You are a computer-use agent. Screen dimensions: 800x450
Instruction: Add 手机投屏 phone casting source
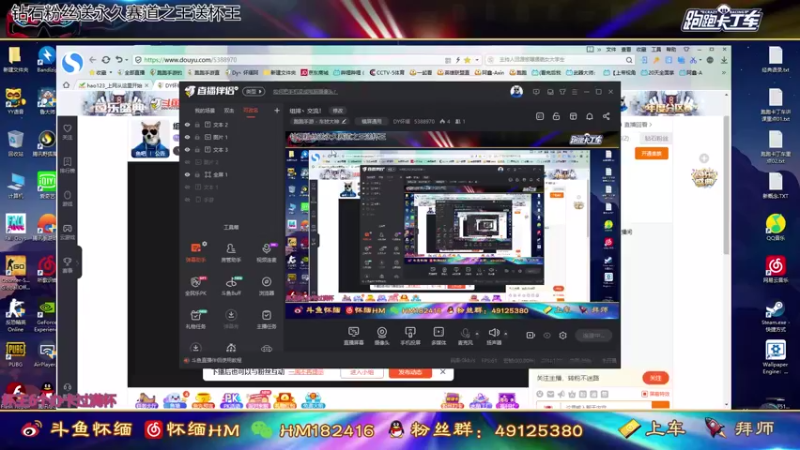tap(410, 336)
